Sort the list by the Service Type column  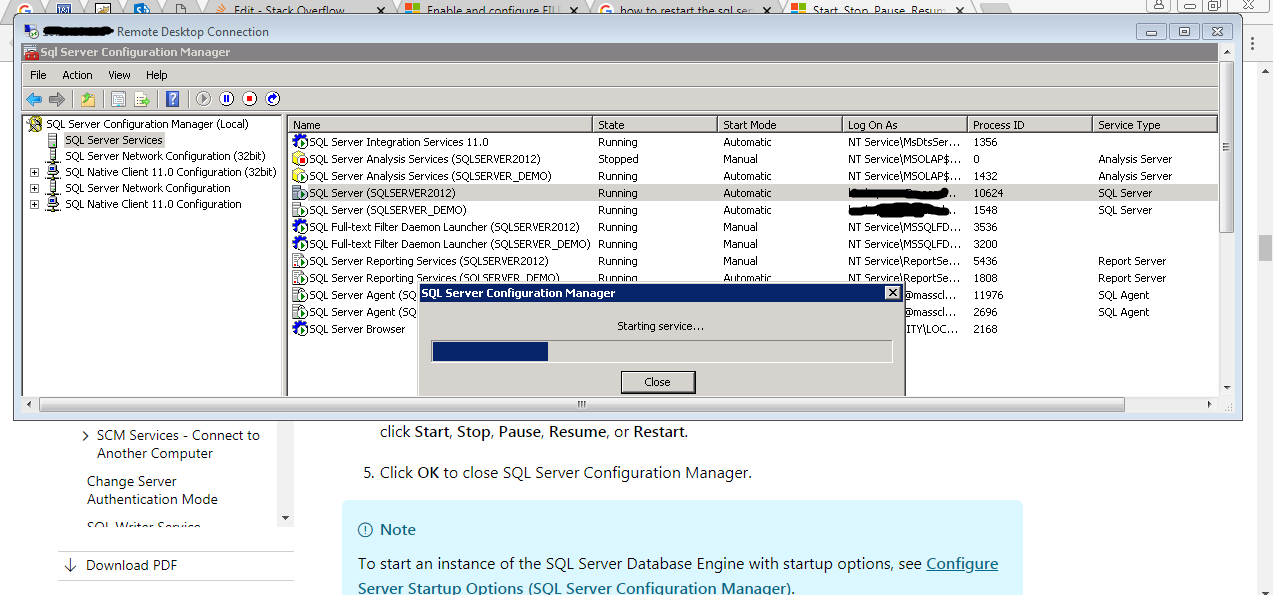(x=1155, y=125)
